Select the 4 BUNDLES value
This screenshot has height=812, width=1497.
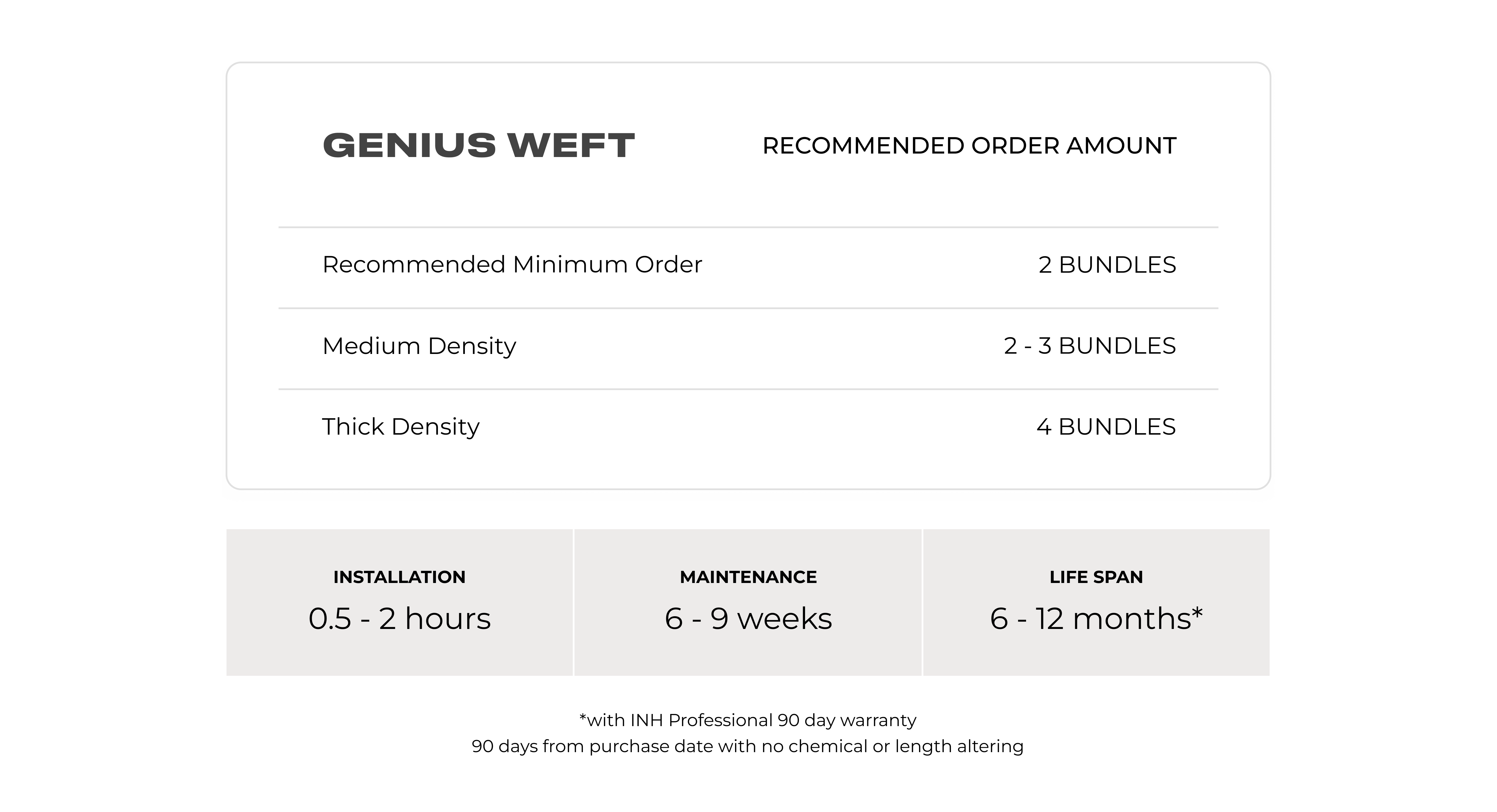(1106, 427)
